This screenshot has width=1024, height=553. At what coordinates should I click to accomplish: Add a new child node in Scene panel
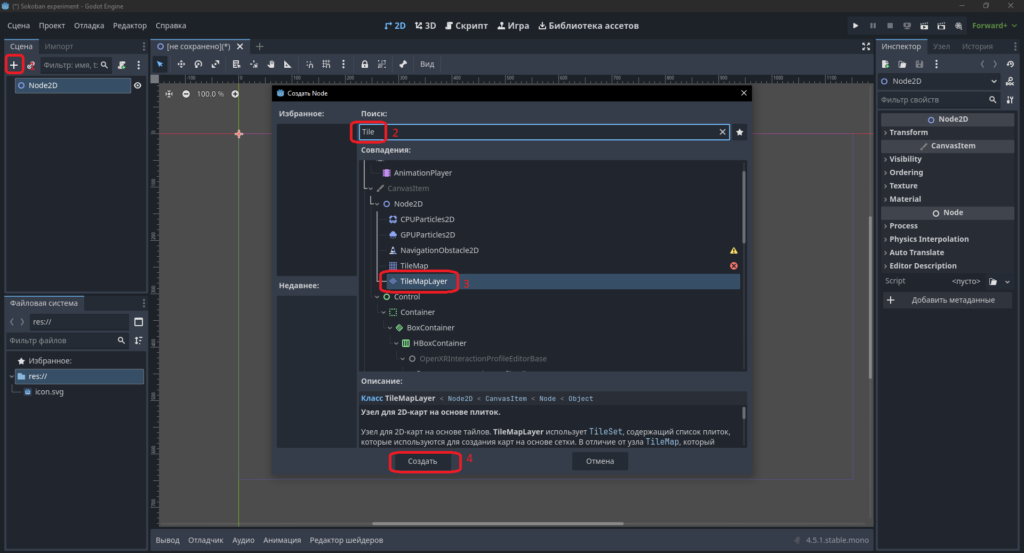[x=14, y=65]
